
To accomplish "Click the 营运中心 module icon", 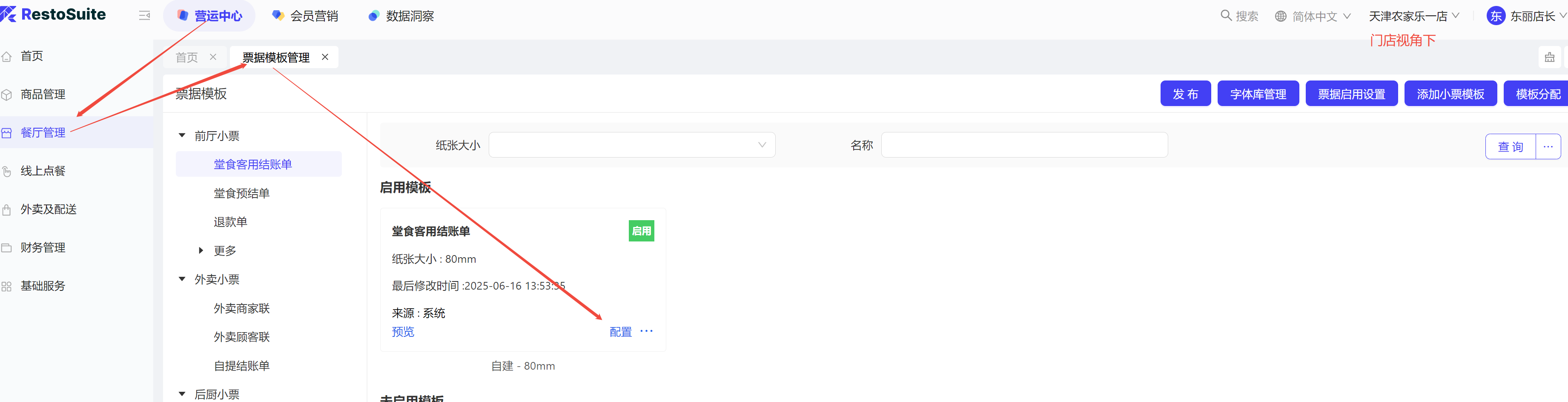I will click(x=183, y=15).
